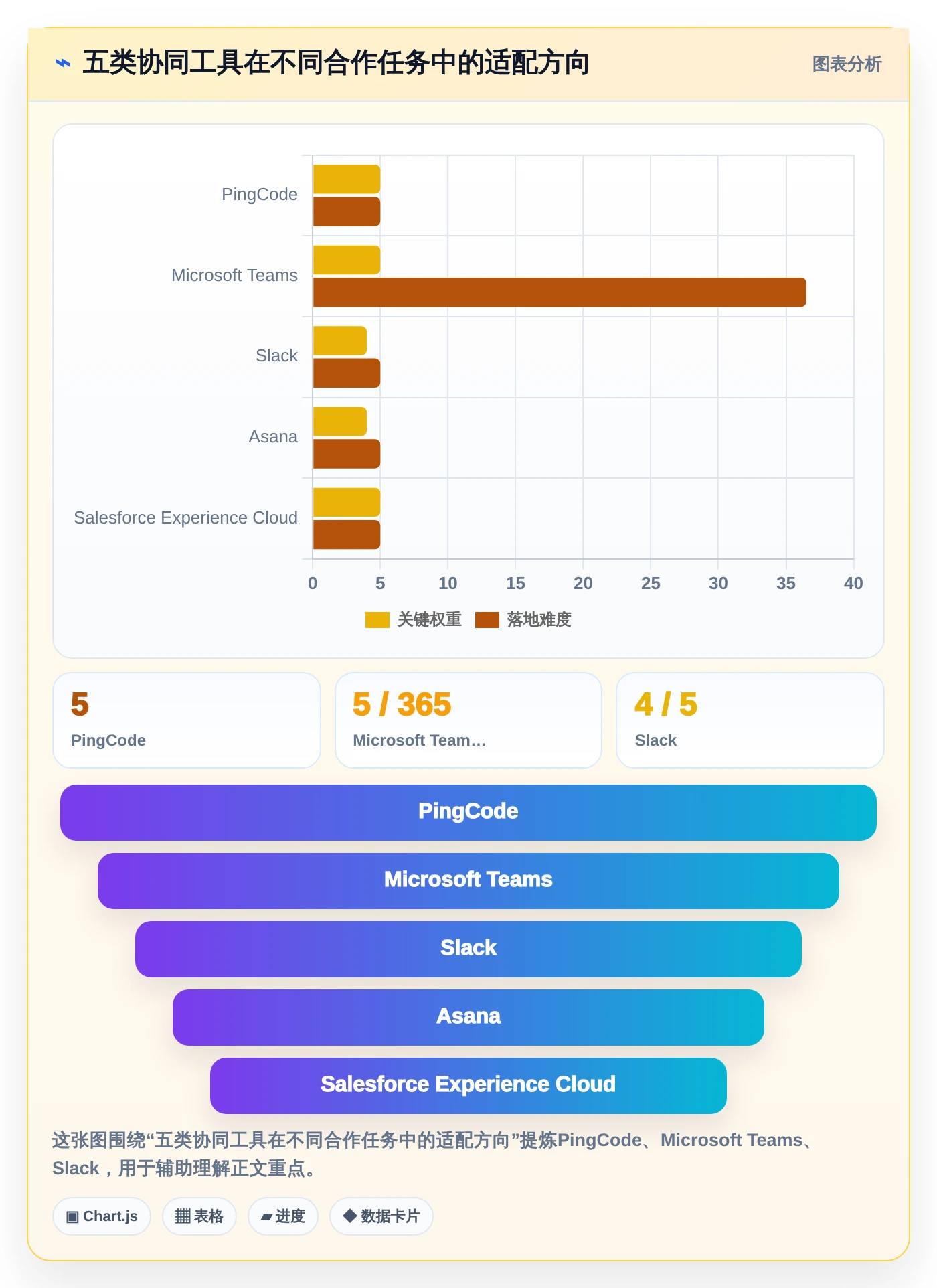
Task: Open the Microsoft Teams 5 / 365 card
Action: point(468,720)
